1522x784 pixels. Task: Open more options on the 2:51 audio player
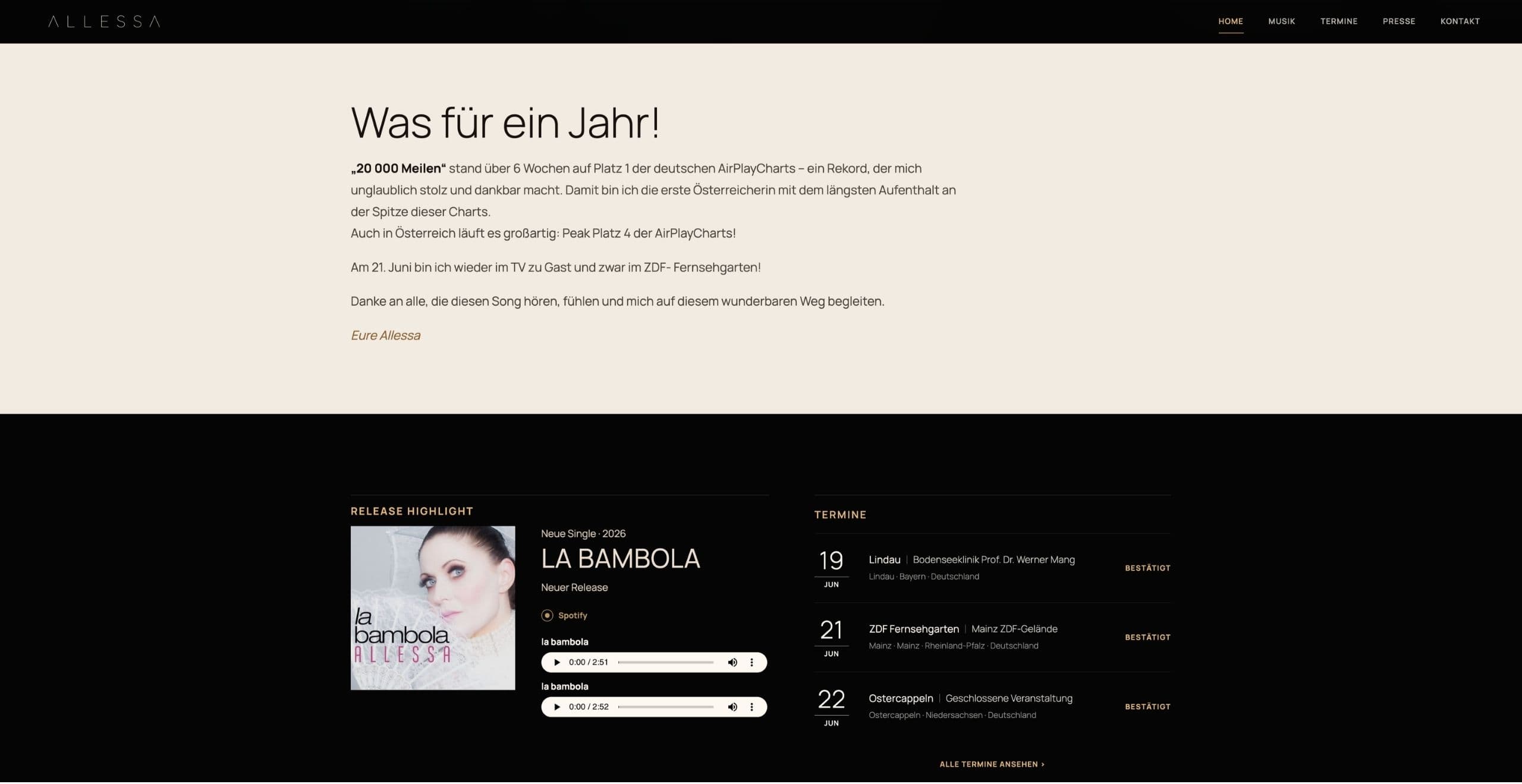751,662
